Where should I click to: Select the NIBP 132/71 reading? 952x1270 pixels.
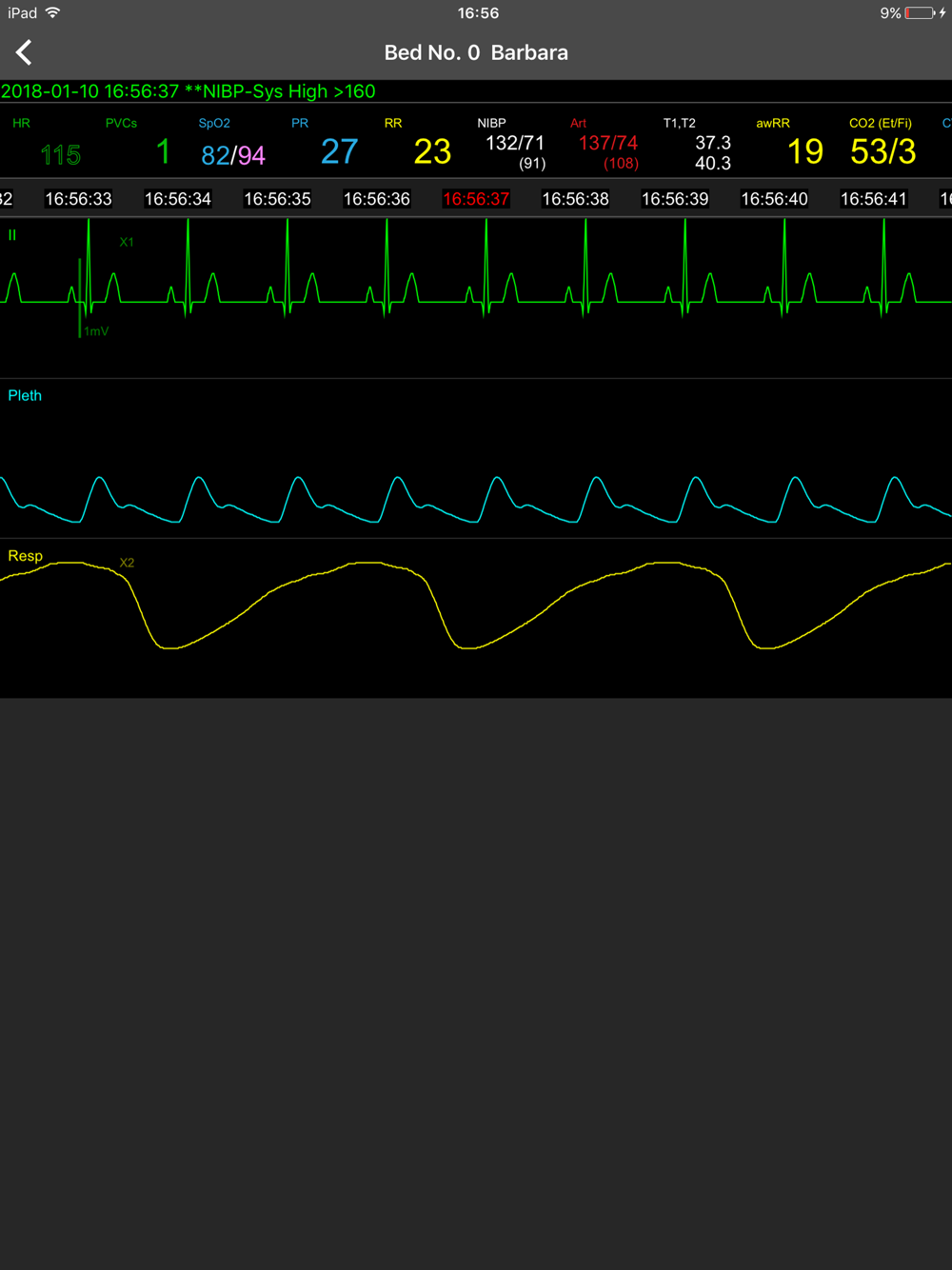pyautogui.click(x=515, y=144)
